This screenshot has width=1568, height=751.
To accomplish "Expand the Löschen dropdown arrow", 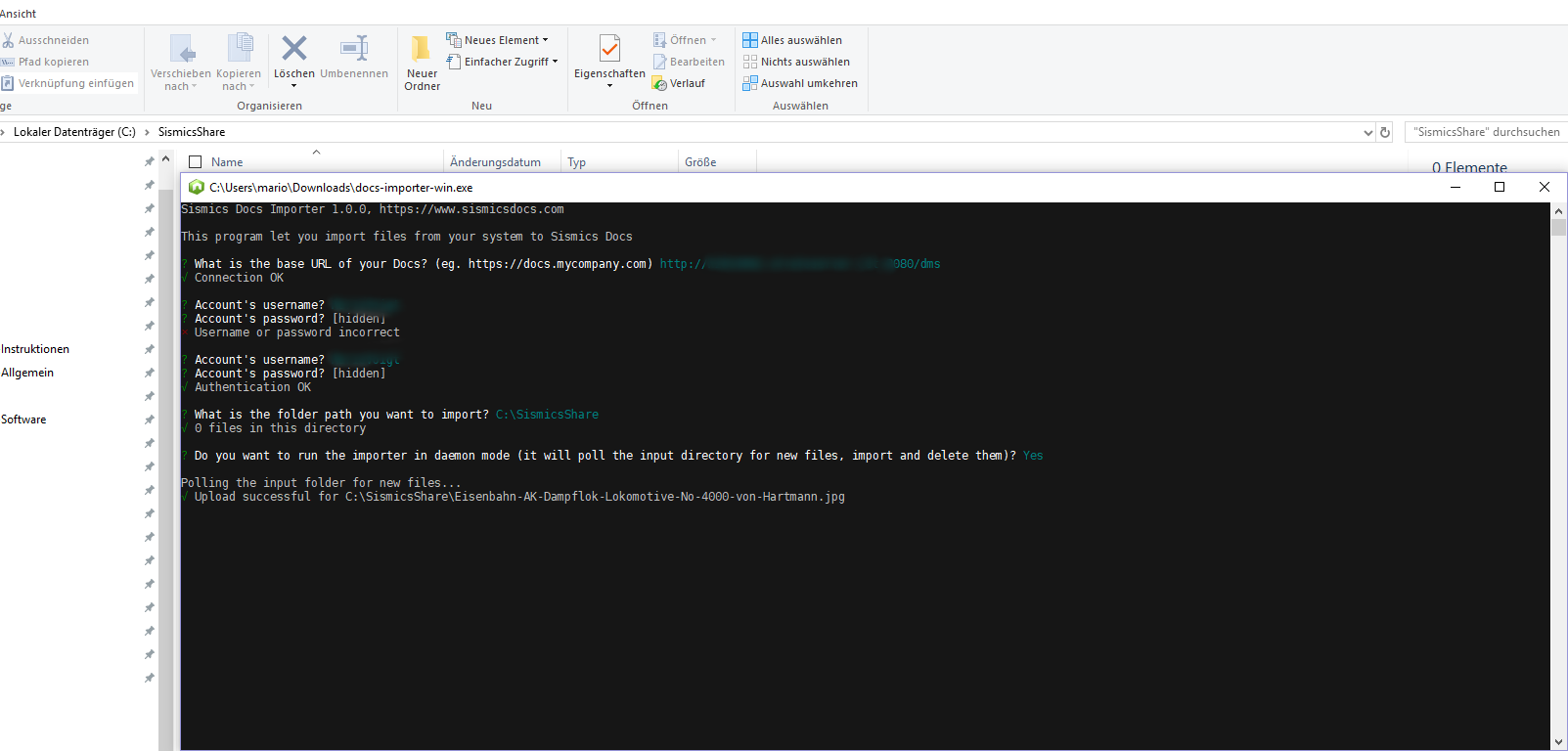I will tap(294, 86).
